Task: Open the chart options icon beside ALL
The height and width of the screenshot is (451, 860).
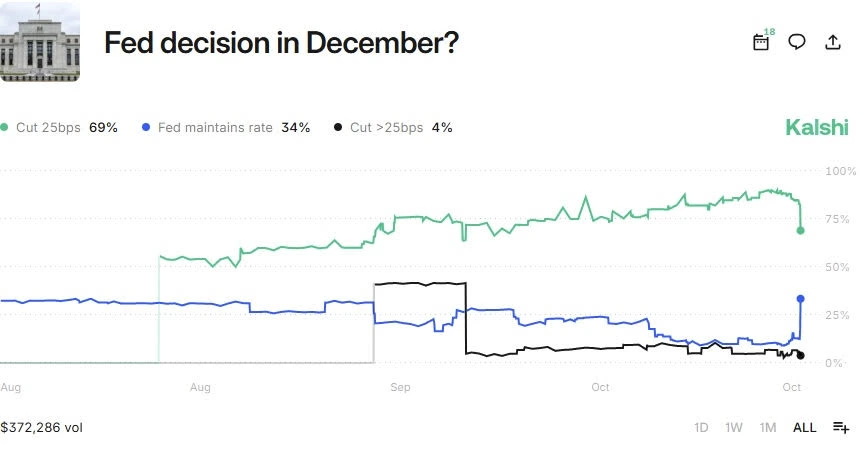Action: coord(841,428)
